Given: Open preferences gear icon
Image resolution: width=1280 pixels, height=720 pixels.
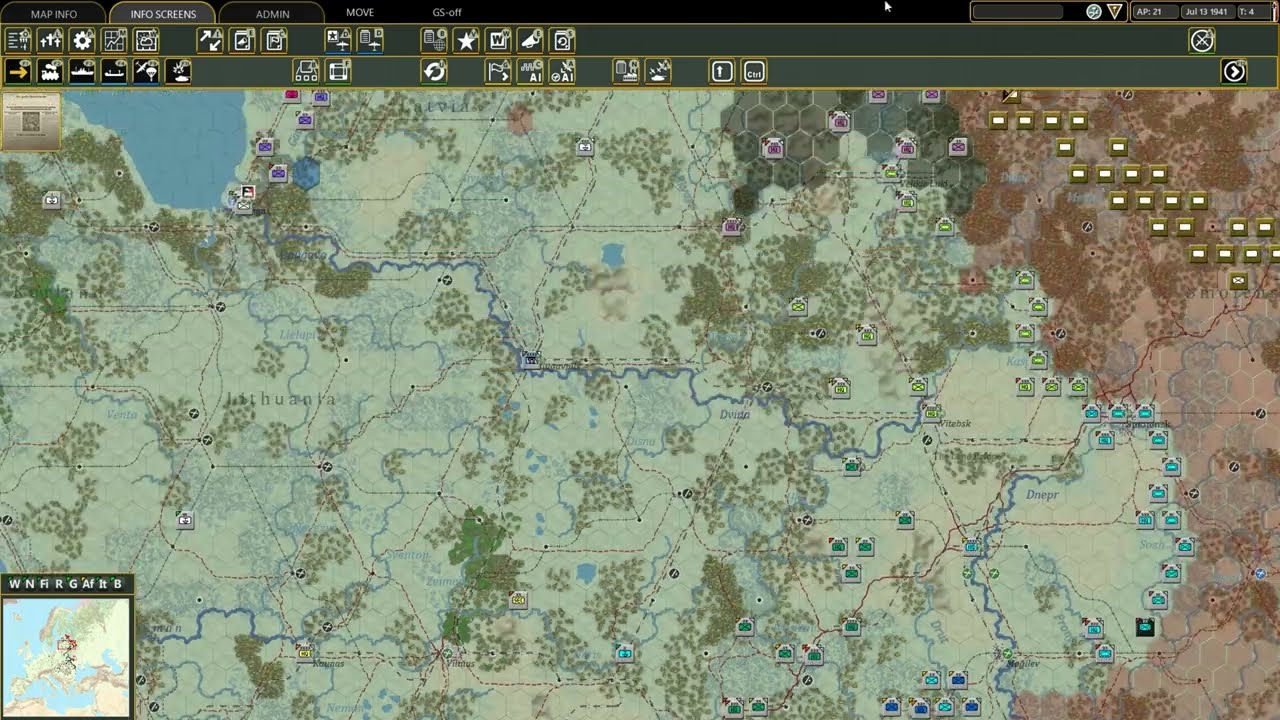Looking at the screenshot, I should tap(82, 40).
